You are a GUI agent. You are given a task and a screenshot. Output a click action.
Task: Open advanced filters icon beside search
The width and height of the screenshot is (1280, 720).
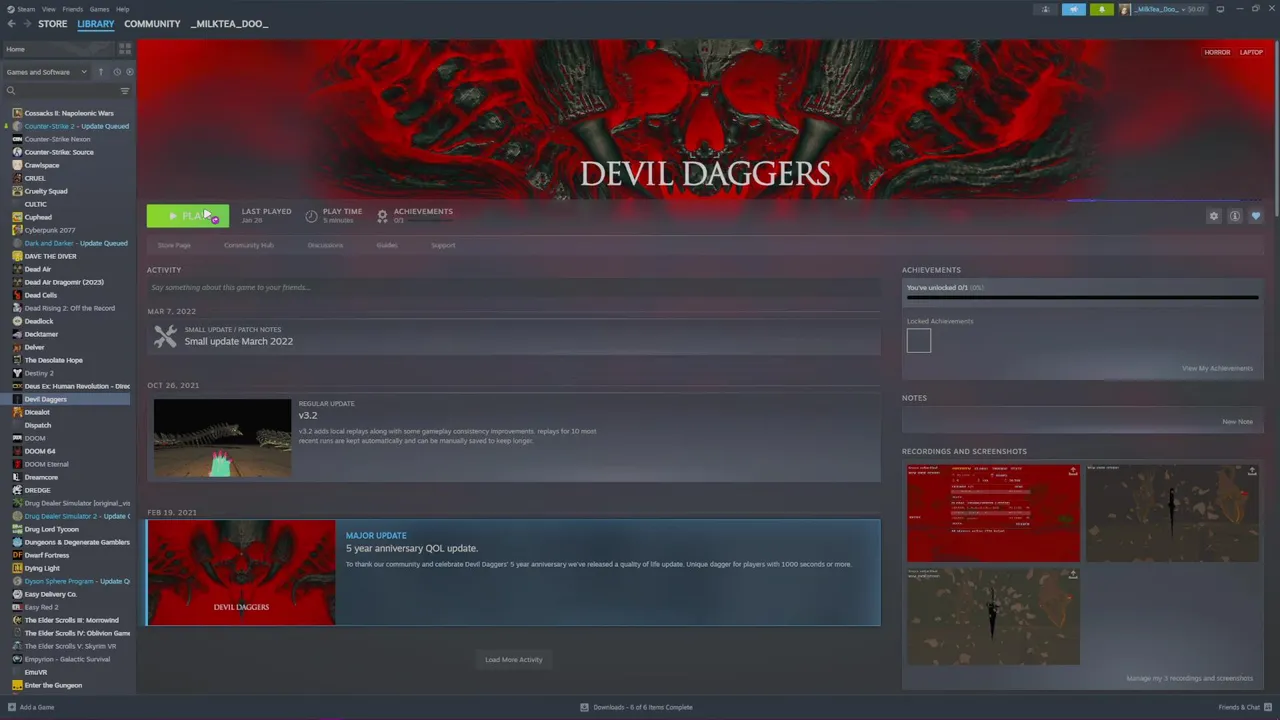click(125, 91)
